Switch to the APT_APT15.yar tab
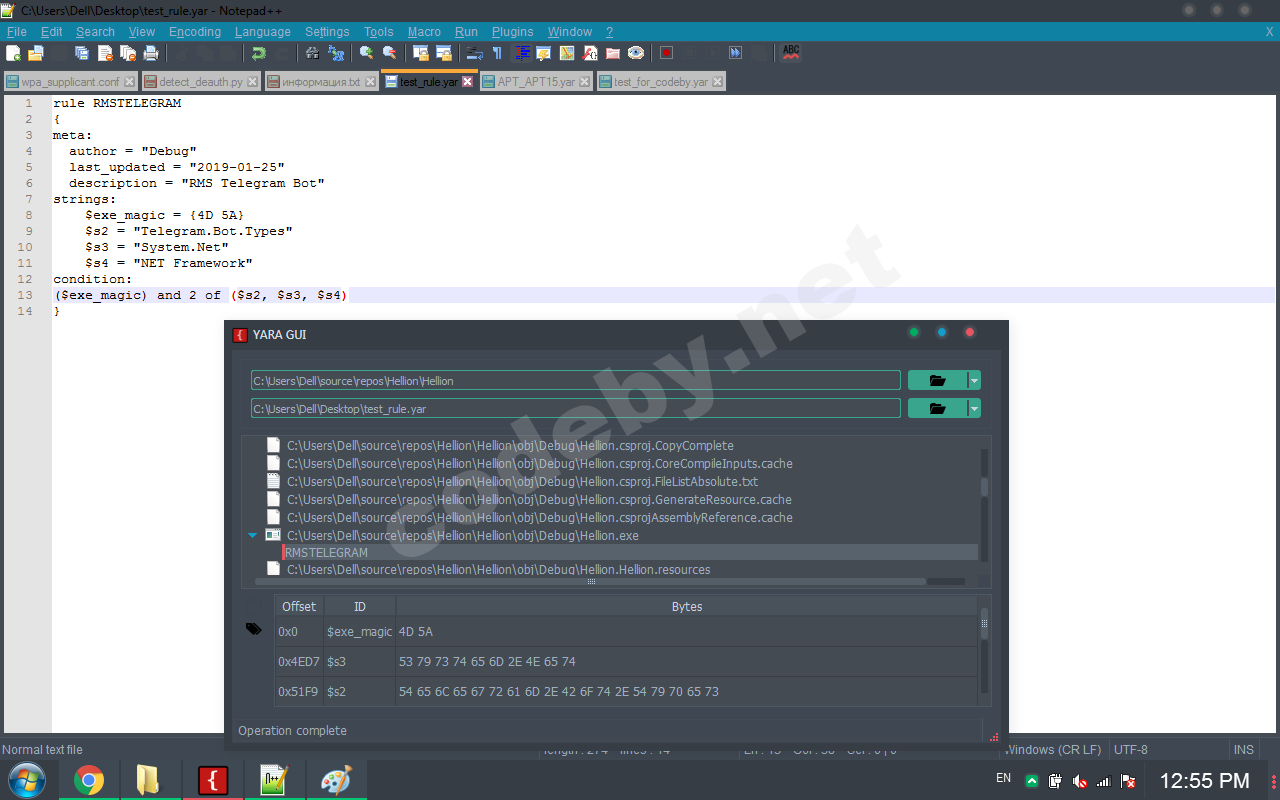Image resolution: width=1280 pixels, height=800 pixels. tap(536, 82)
